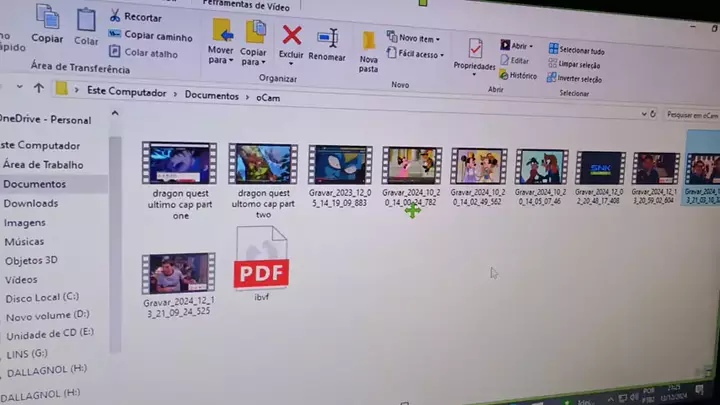Viewport: 720px width, 405px height.
Task: Click the Pesquisar em oCam search box
Action: coord(690,115)
